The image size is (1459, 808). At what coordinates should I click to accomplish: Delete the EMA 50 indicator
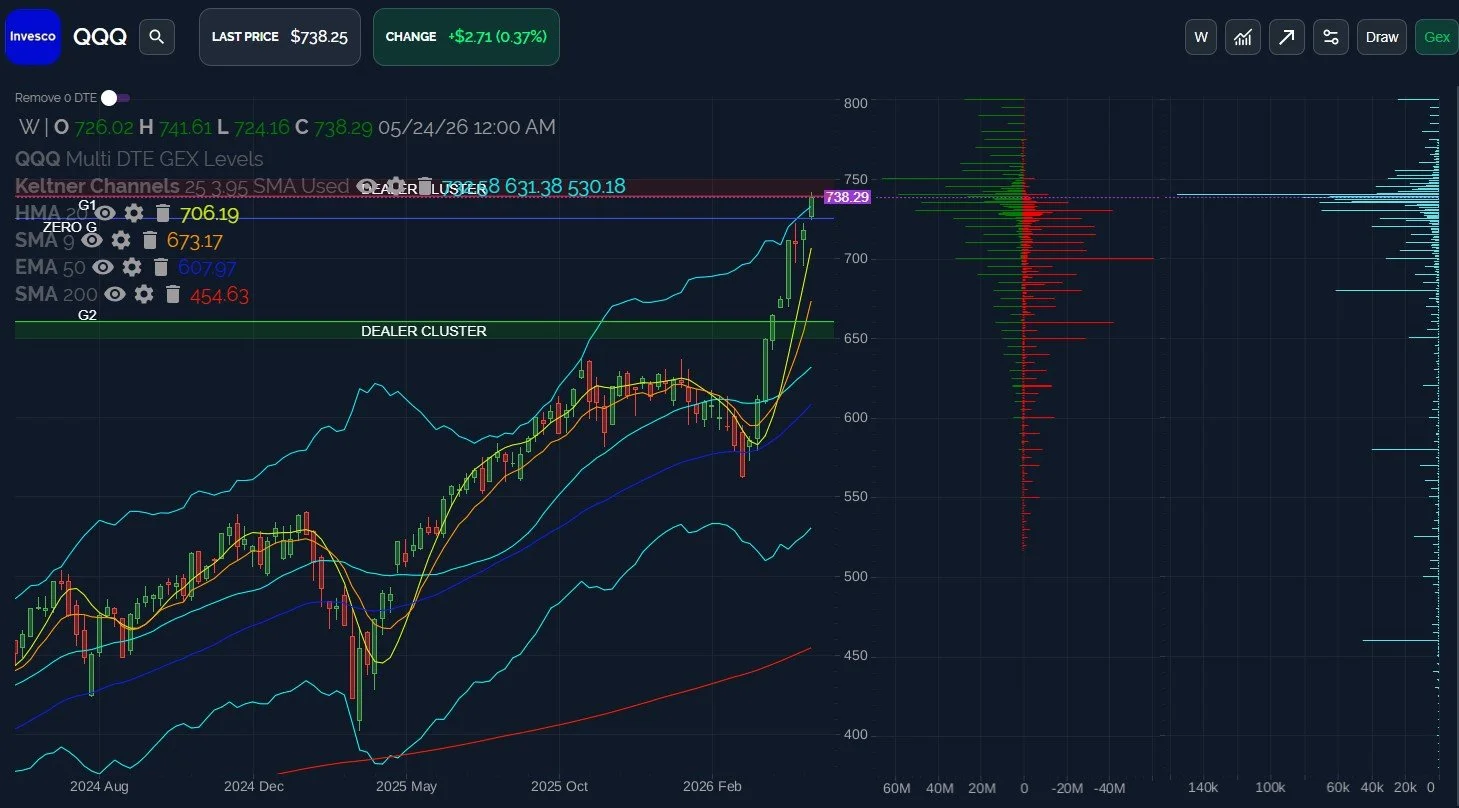pyautogui.click(x=161, y=267)
